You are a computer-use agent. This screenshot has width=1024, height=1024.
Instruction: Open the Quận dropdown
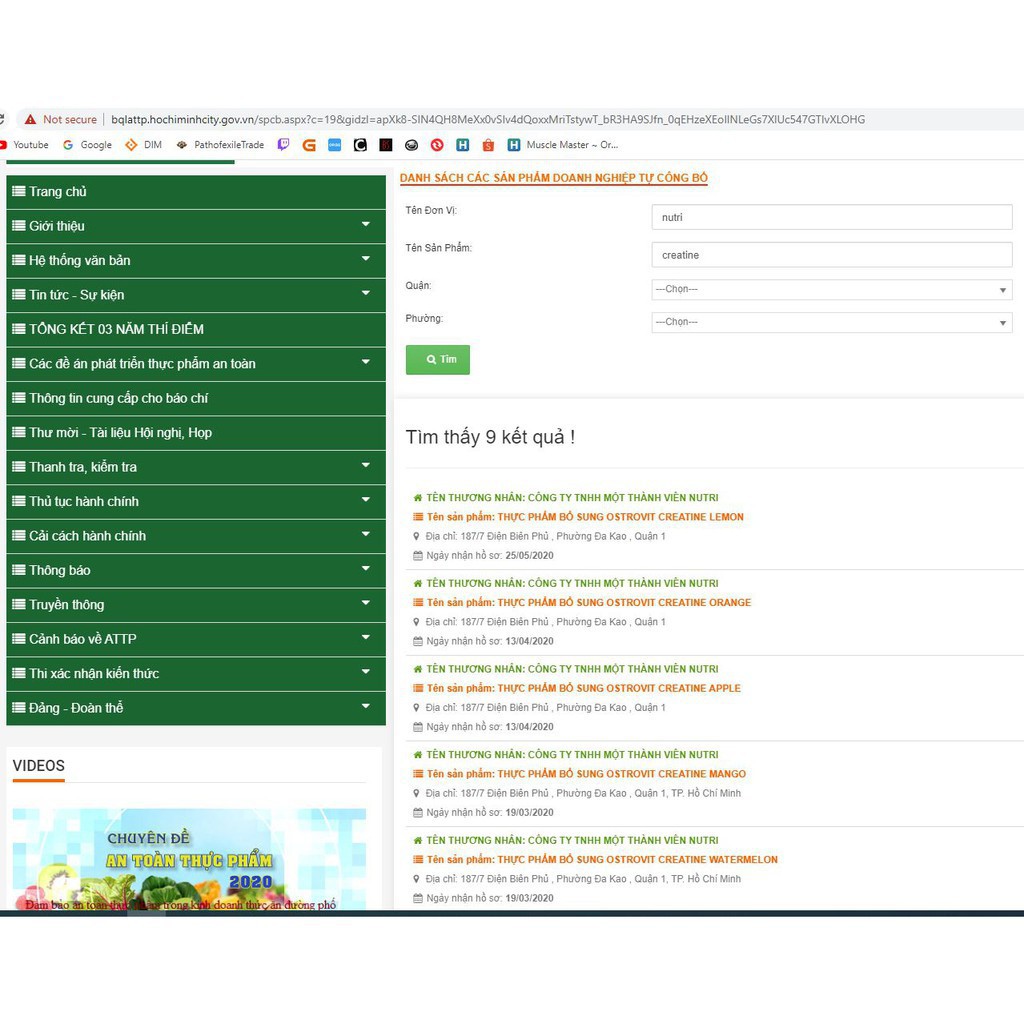(831, 289)
